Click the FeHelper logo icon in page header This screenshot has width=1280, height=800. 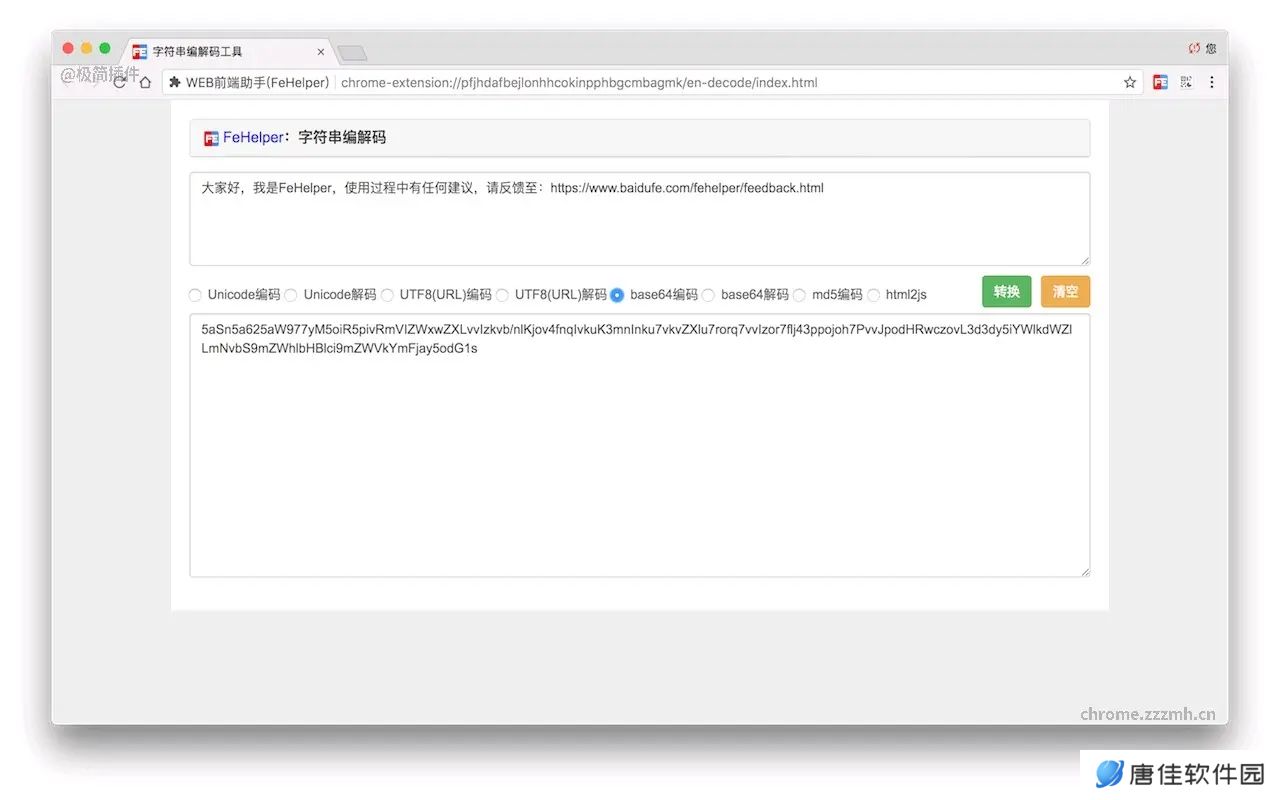211,139
